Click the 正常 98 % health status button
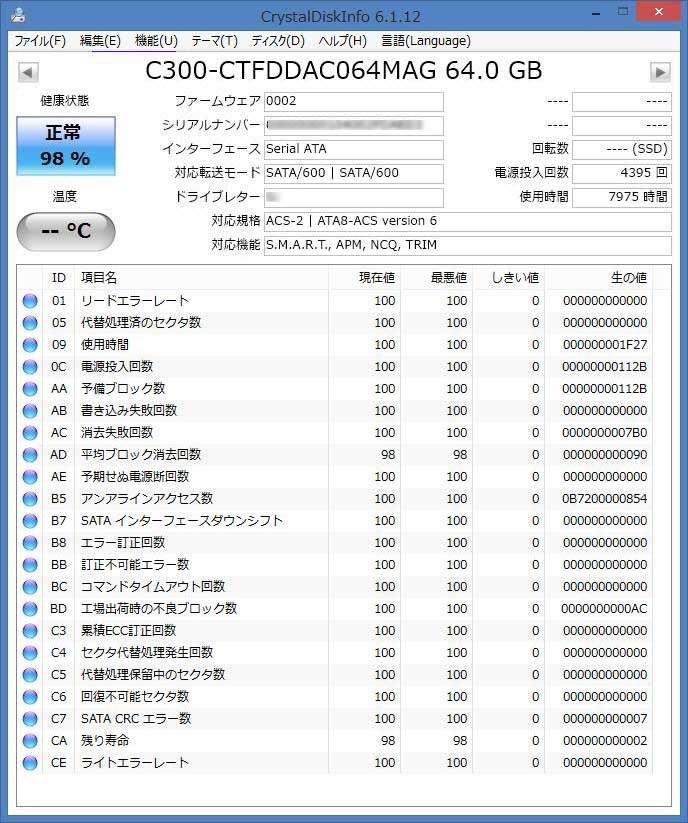Viewport: 688px width, 823px height. 66,146
